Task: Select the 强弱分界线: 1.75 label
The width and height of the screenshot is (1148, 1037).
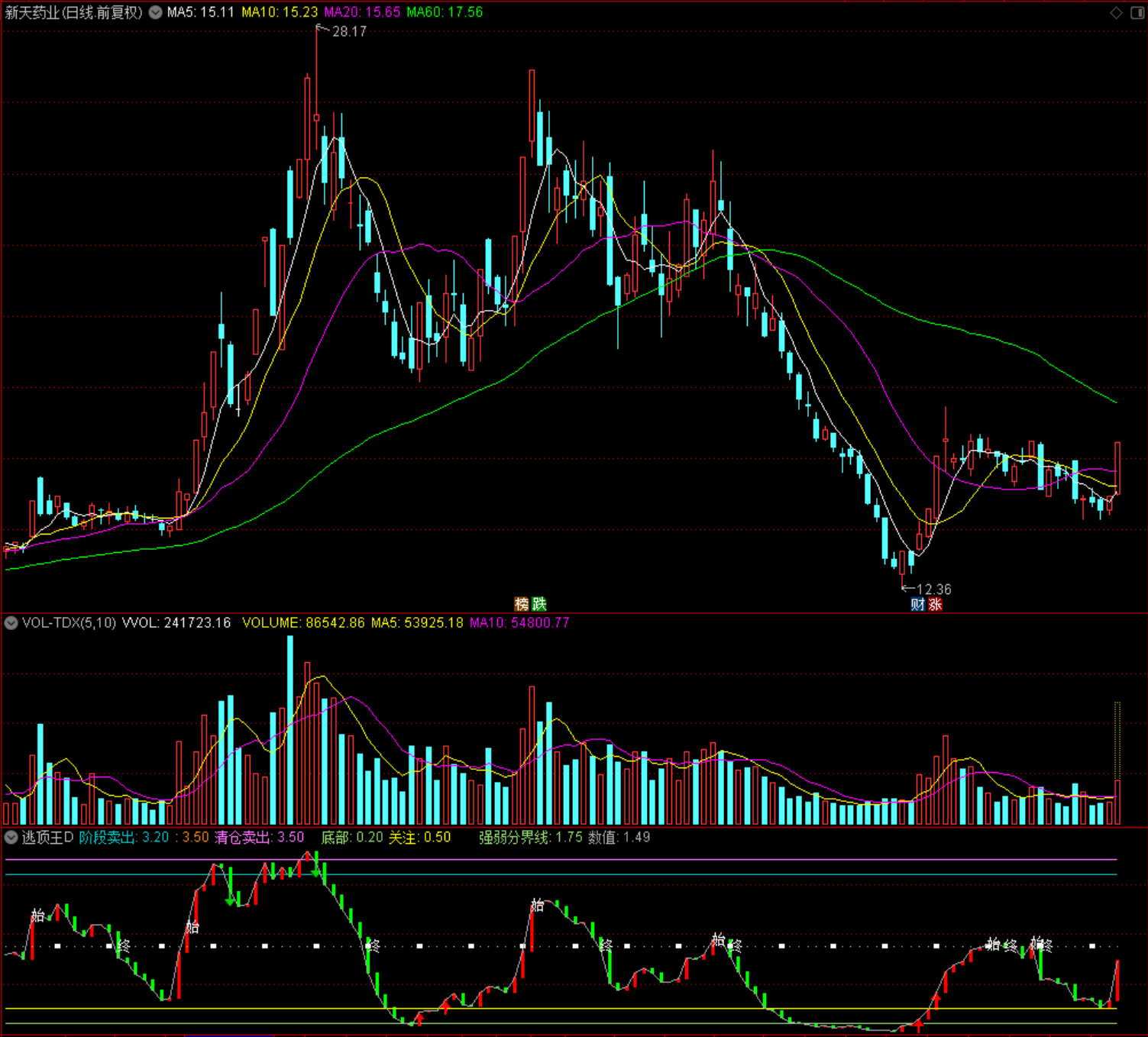Action: 531,838
